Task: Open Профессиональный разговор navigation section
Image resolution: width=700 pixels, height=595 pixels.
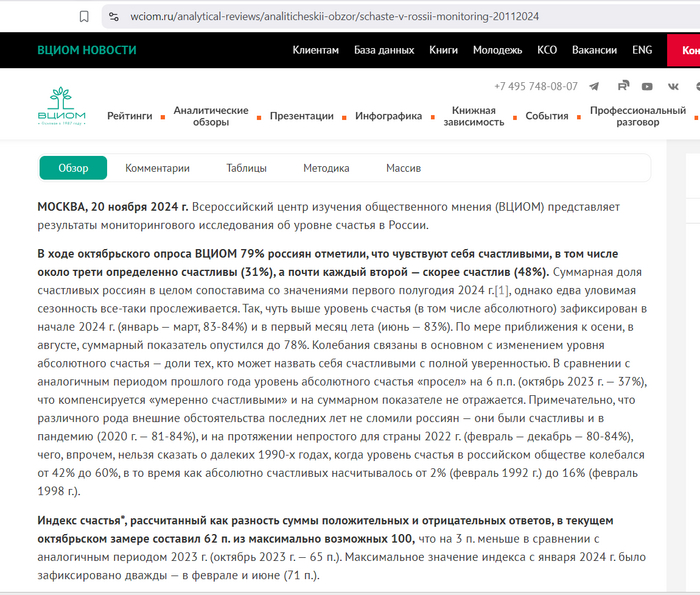Action: [638, 116]
